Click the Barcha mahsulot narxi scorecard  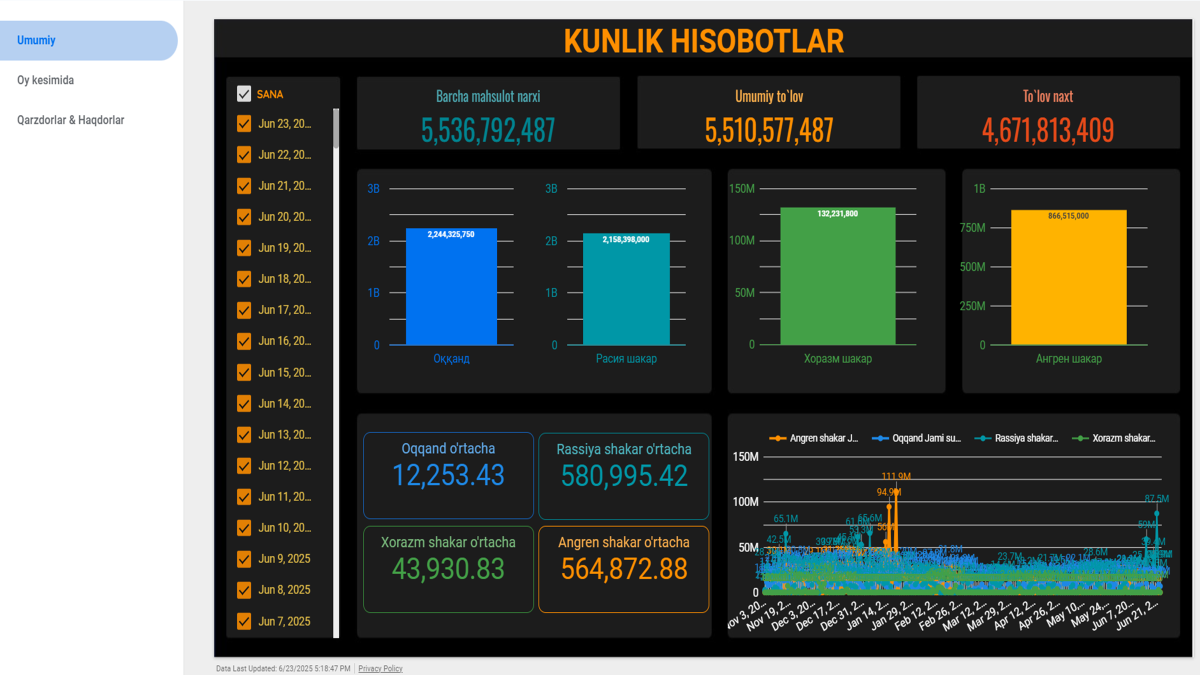(488, 114)
